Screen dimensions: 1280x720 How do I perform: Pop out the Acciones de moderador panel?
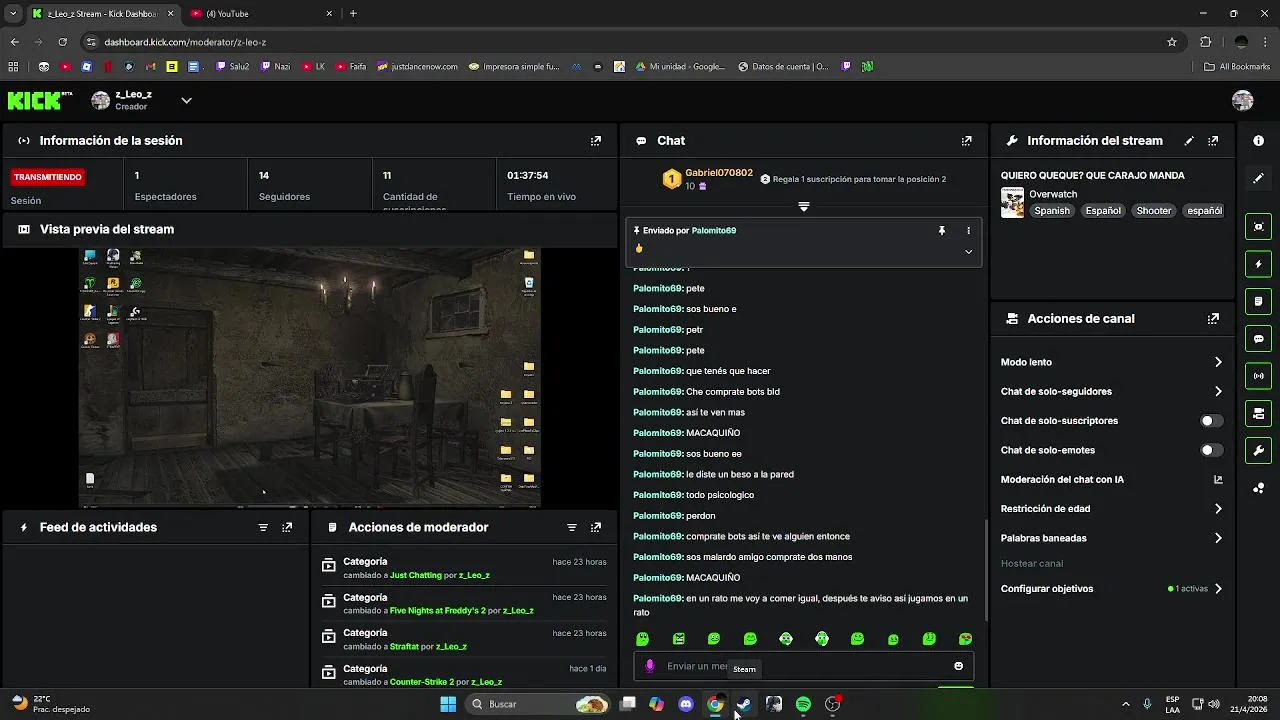596,527
